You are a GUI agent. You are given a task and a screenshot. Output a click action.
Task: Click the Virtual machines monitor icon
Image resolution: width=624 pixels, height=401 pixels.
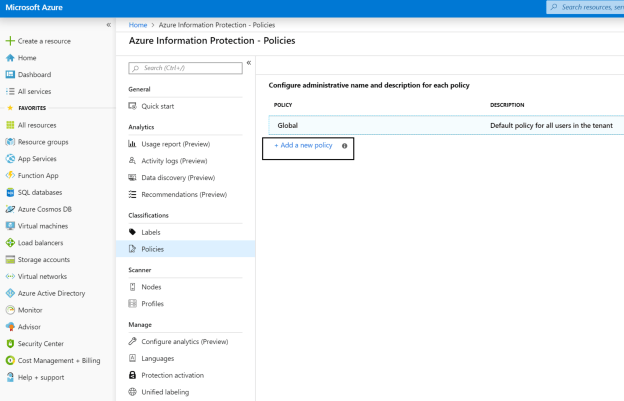point(10,226)
